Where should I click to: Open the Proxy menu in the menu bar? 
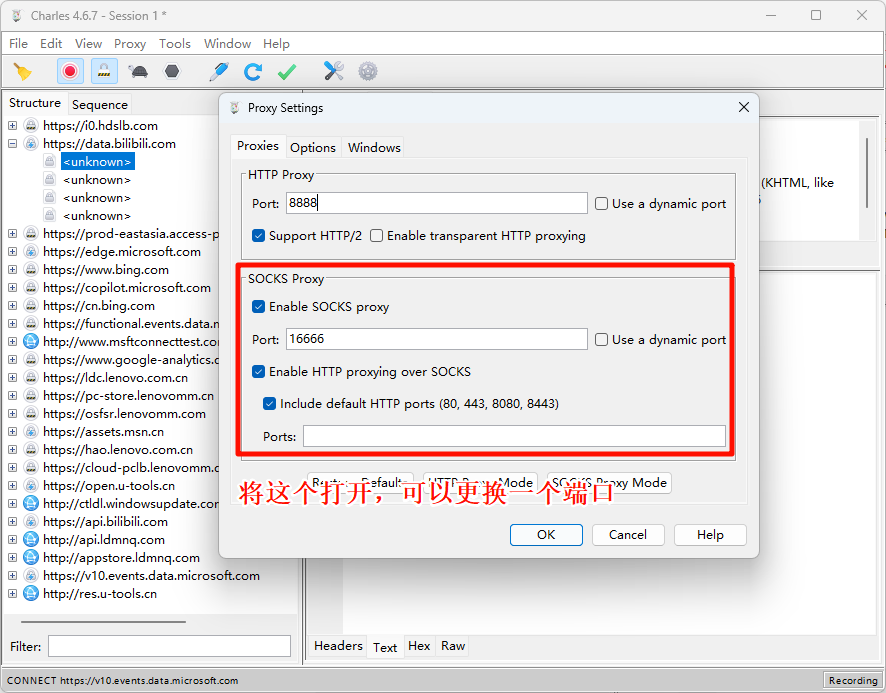coord(130,43)
